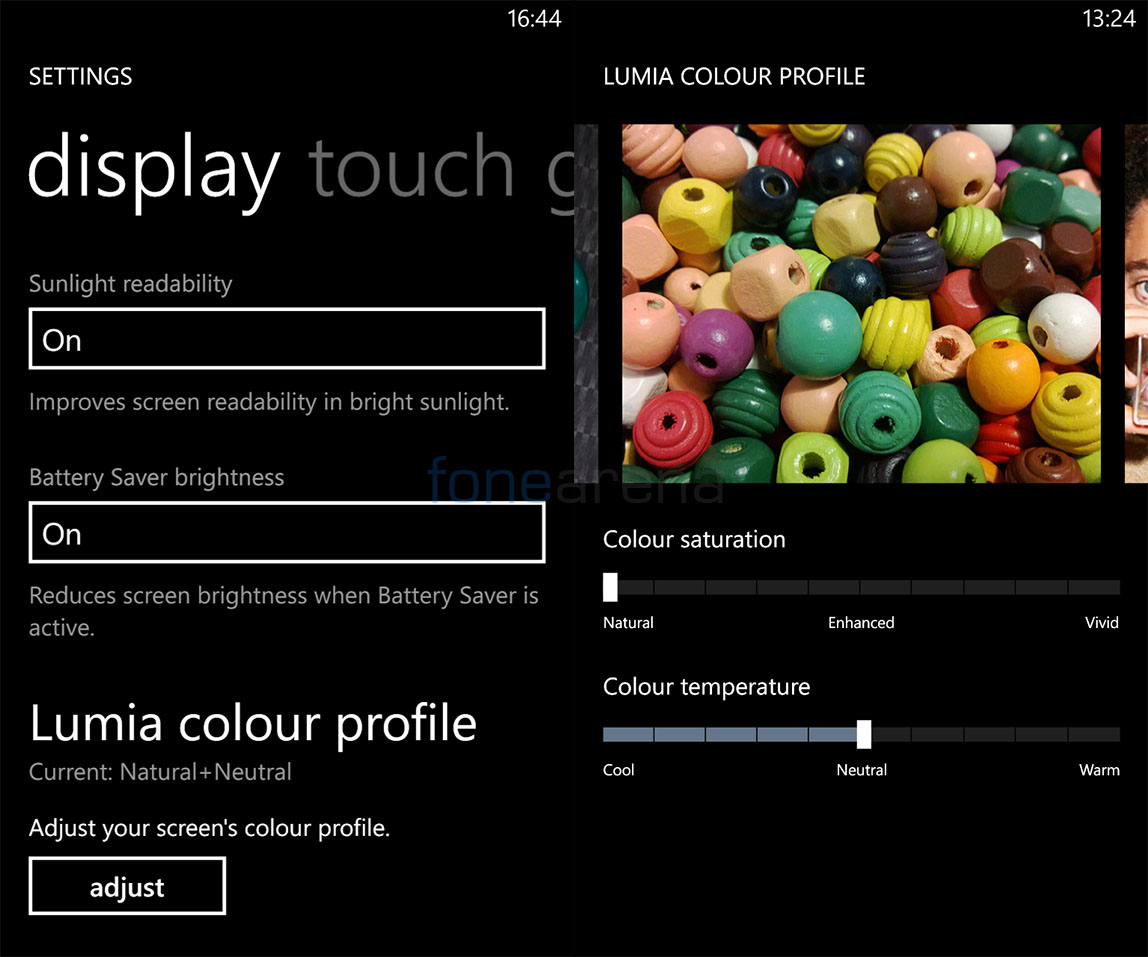This screenshot has width=1148, height=957.
Task: Click the Colour saturation slider handle
Action: tap(610, 587)
